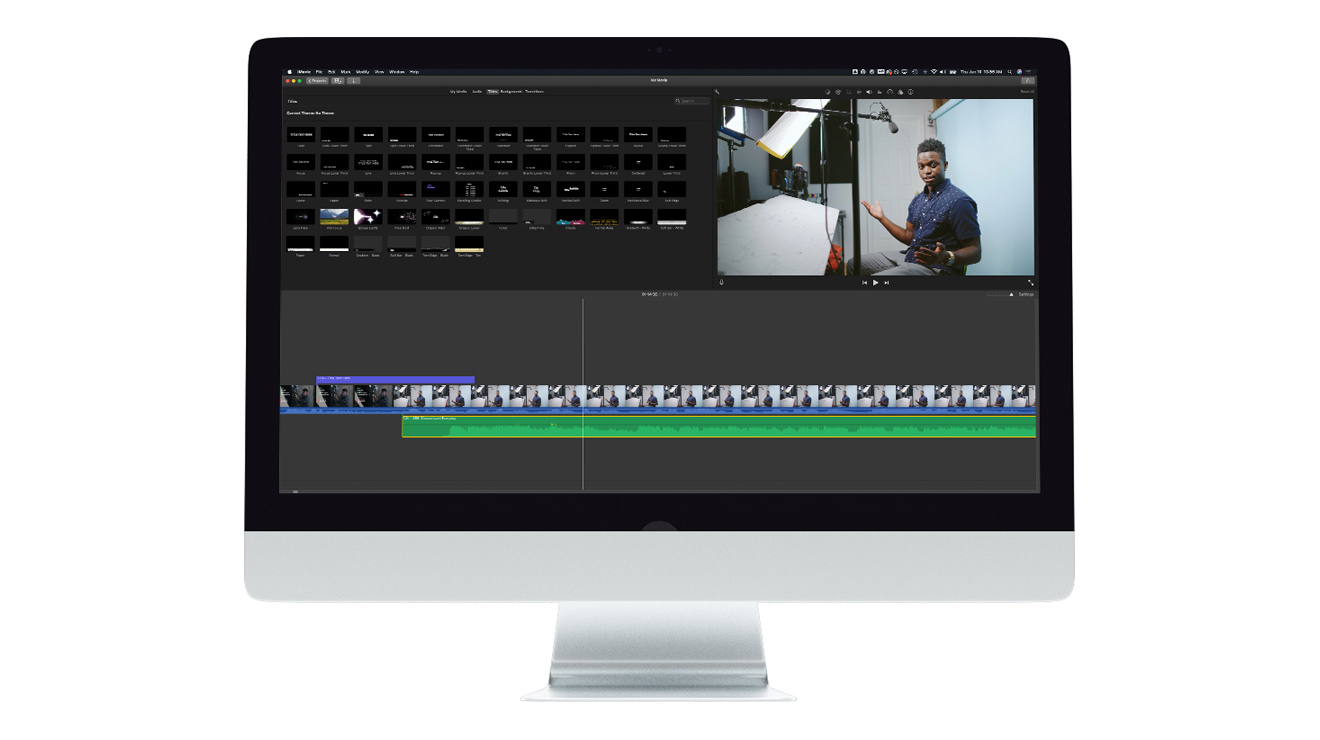Image resolution: width=1320 pixels, height=740 pixels.
Task: Switch to the Backgrounds tab
Action: point(511,91)
